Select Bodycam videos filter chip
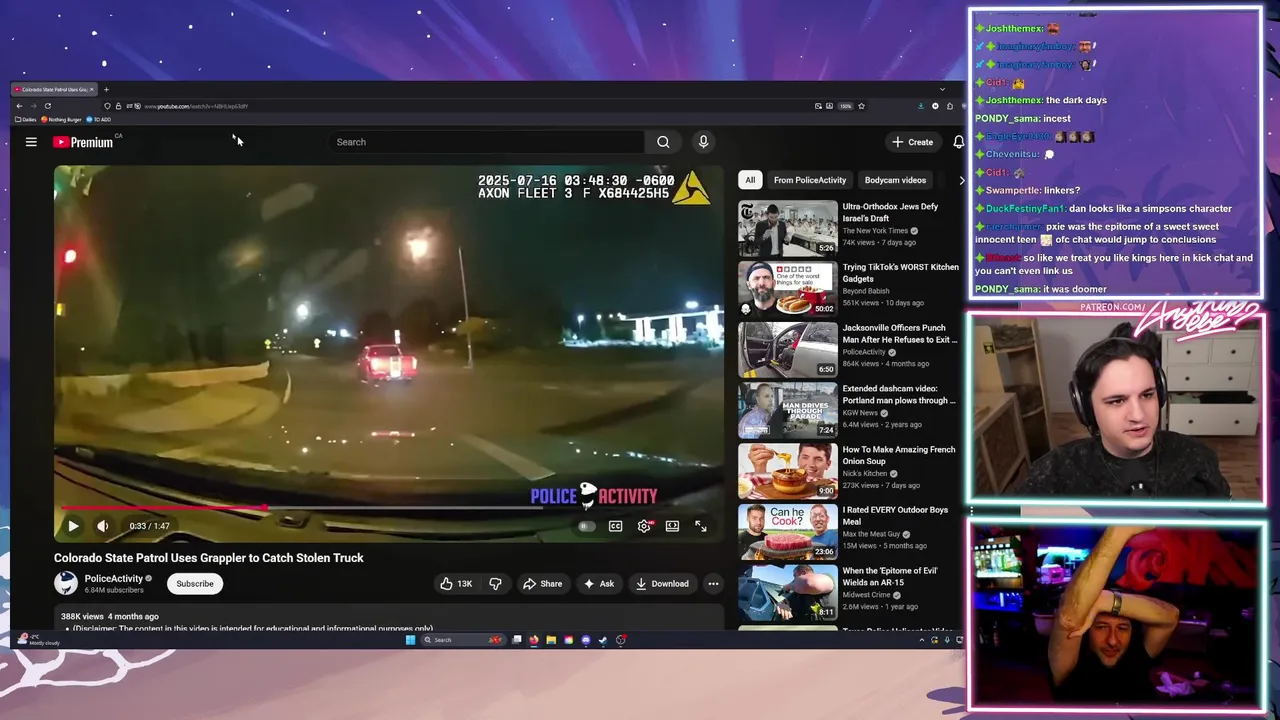The width and height of the screenshot is (1280, 720). 895,180
